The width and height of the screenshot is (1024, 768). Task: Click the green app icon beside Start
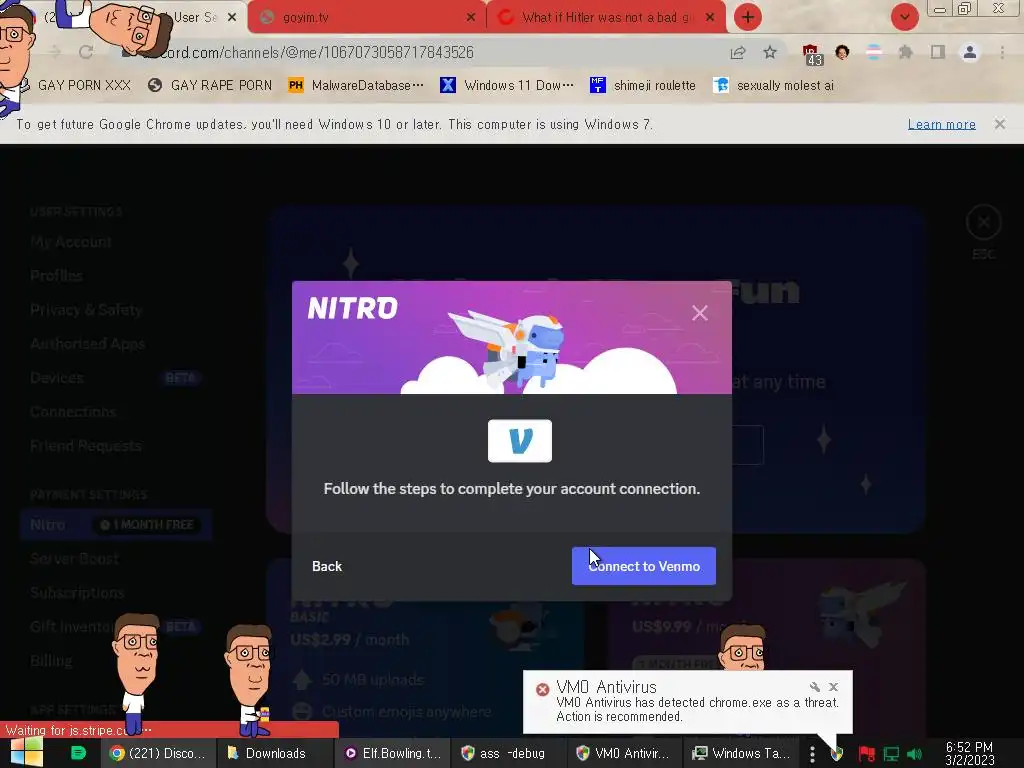[78, 753]
